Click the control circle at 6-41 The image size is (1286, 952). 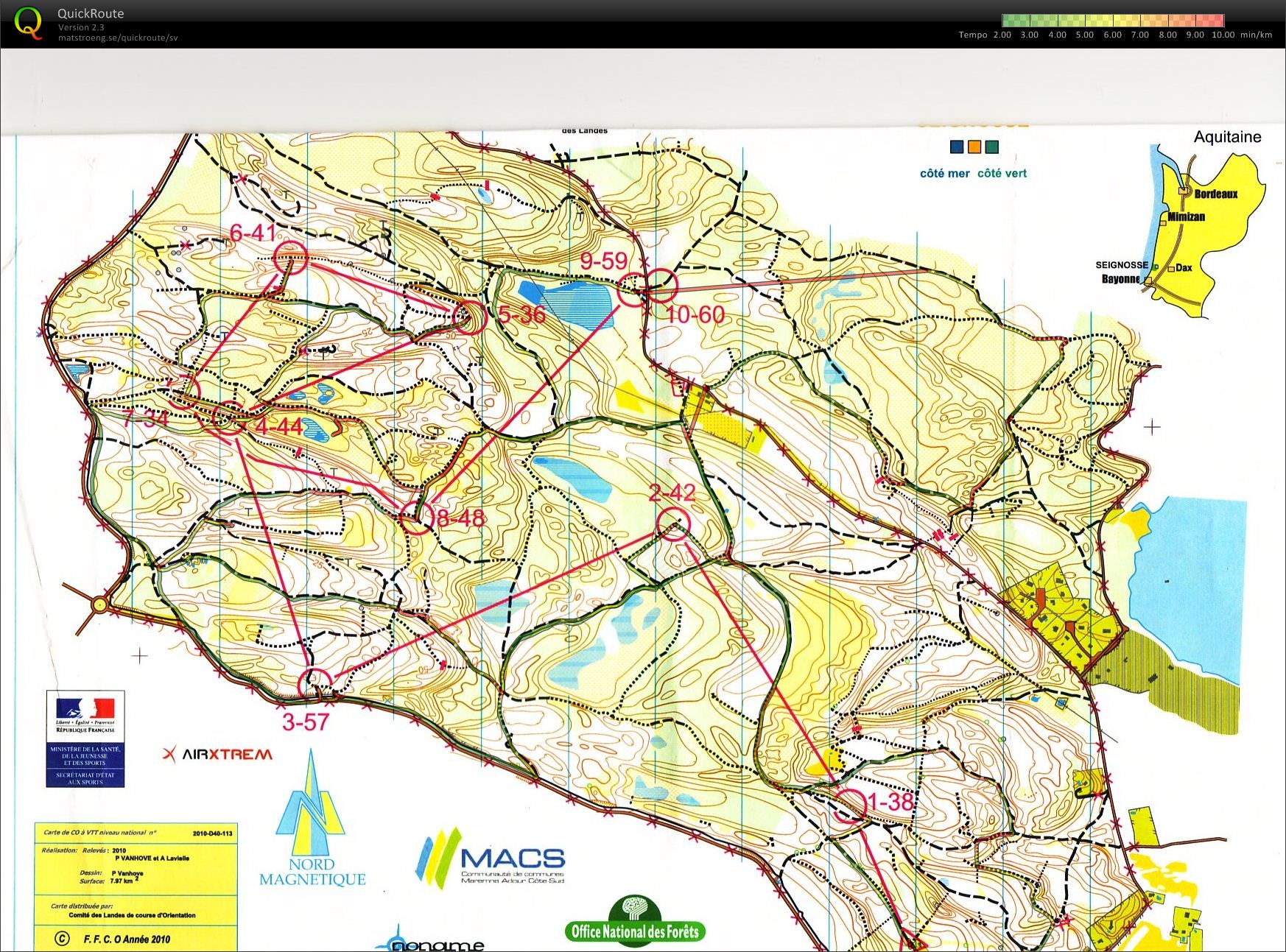point(290,257)
